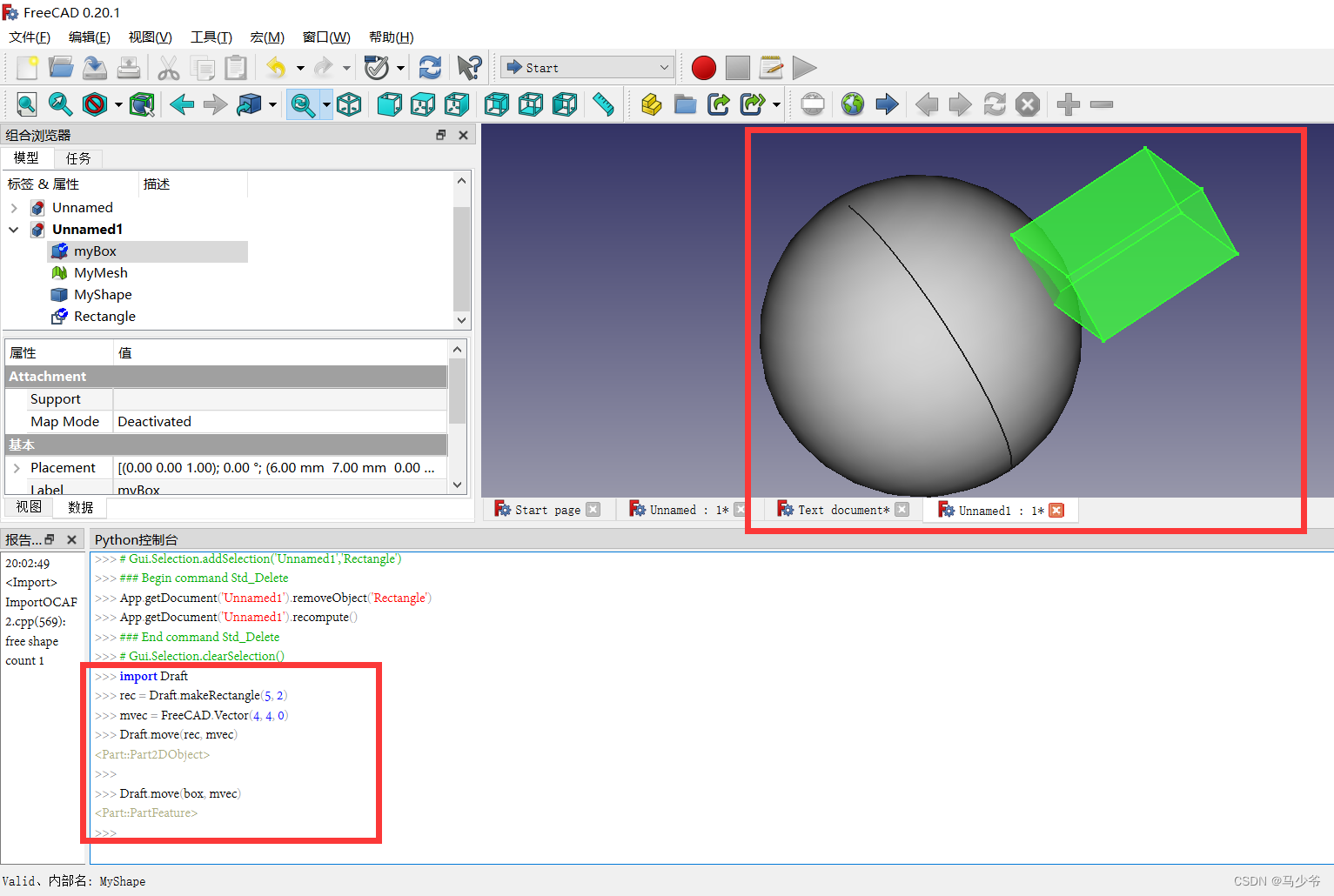Screen dimensions: 1334x896
Task: Fit all content in the view
Action: 27,104
